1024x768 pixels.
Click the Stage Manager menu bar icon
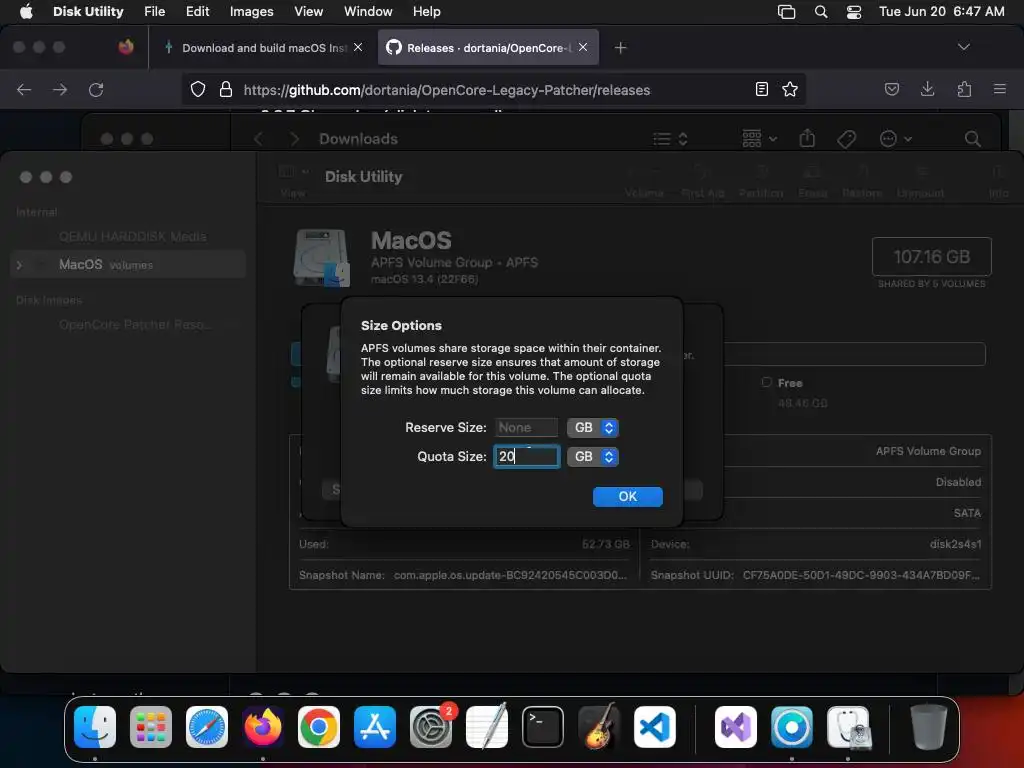[786, 12]
